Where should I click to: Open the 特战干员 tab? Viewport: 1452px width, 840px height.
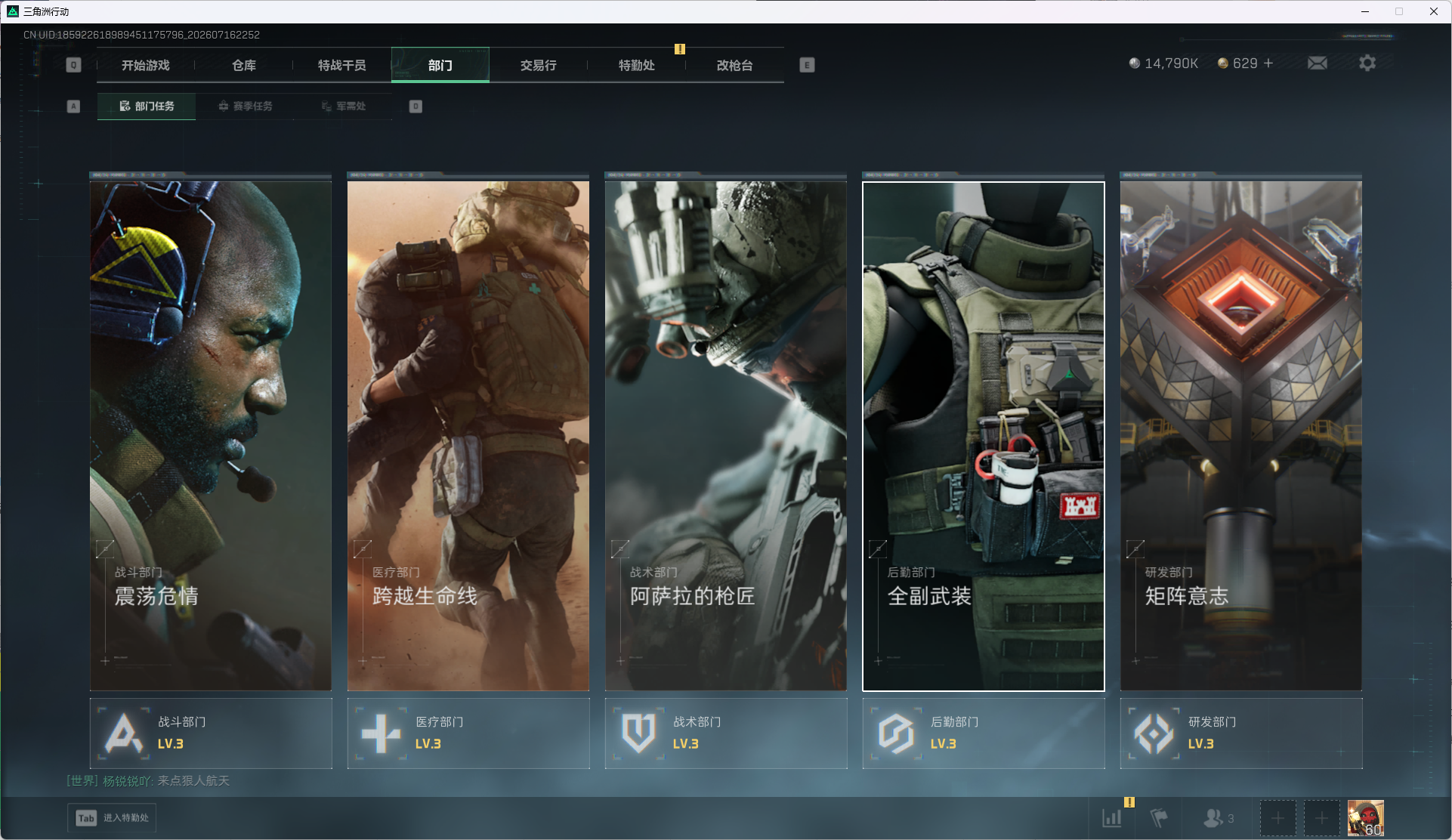(342, 65)
